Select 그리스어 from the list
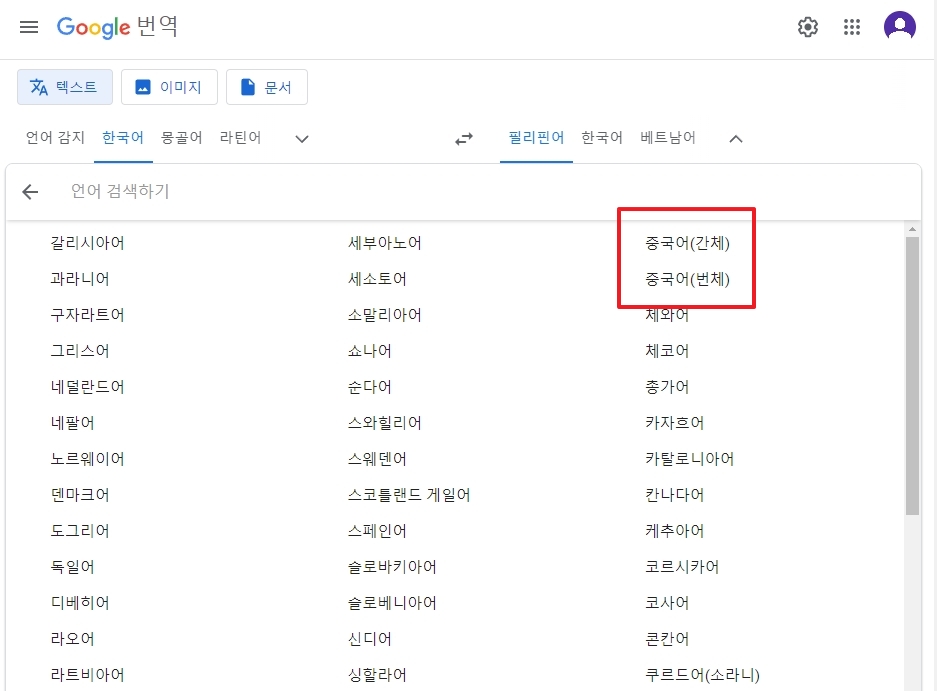The height and width of the screenshot is (691, 937). [x=80, y=351]
